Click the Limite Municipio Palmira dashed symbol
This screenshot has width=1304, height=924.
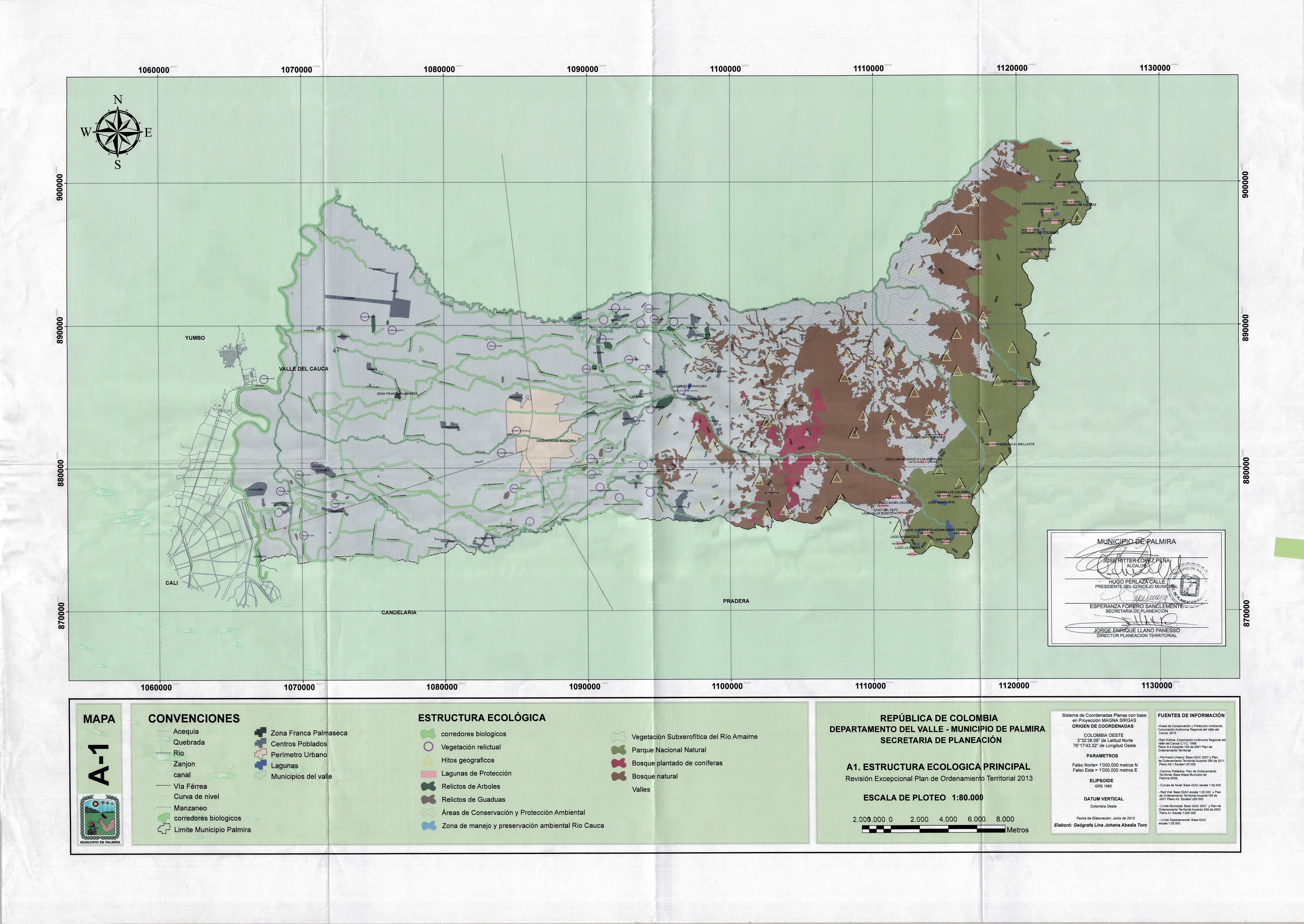(x=164, y=829)
